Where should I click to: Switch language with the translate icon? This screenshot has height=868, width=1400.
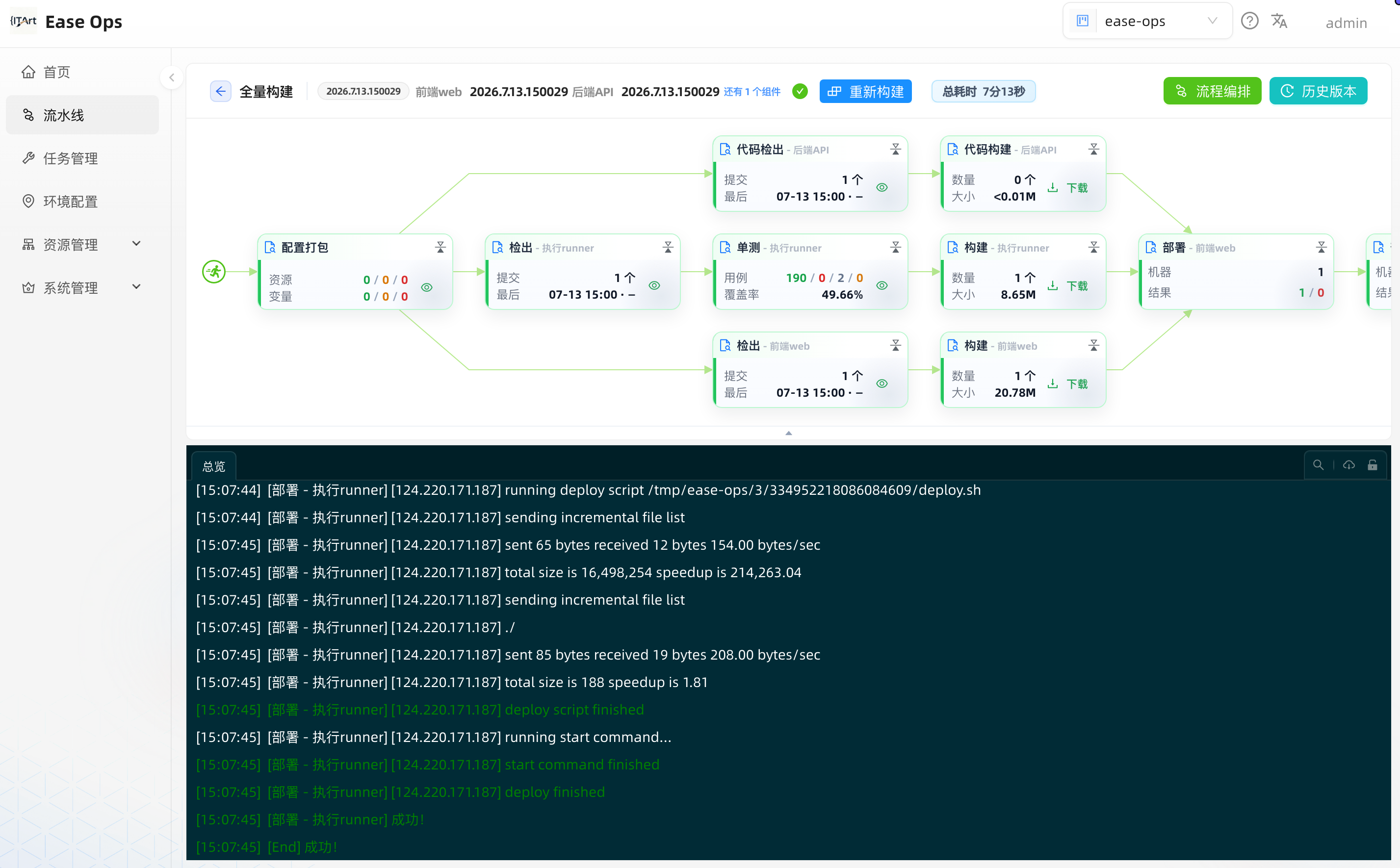[1279, 21]
